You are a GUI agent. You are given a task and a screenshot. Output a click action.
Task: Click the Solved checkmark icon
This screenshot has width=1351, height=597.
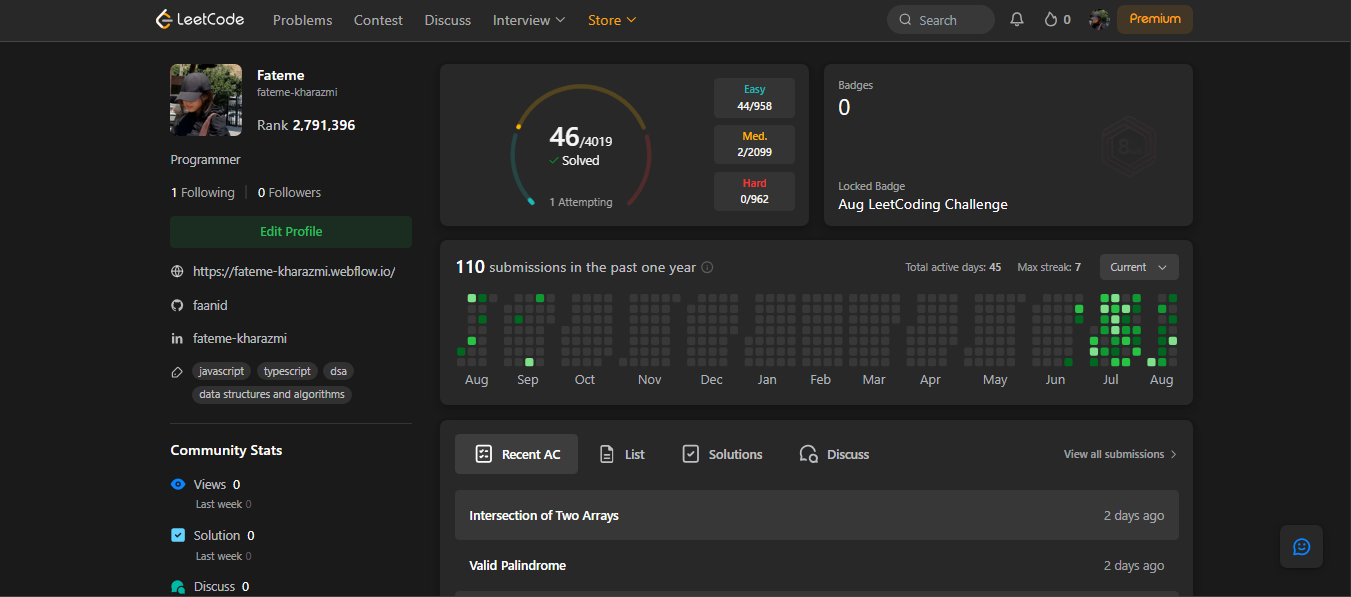coord(554,160)
